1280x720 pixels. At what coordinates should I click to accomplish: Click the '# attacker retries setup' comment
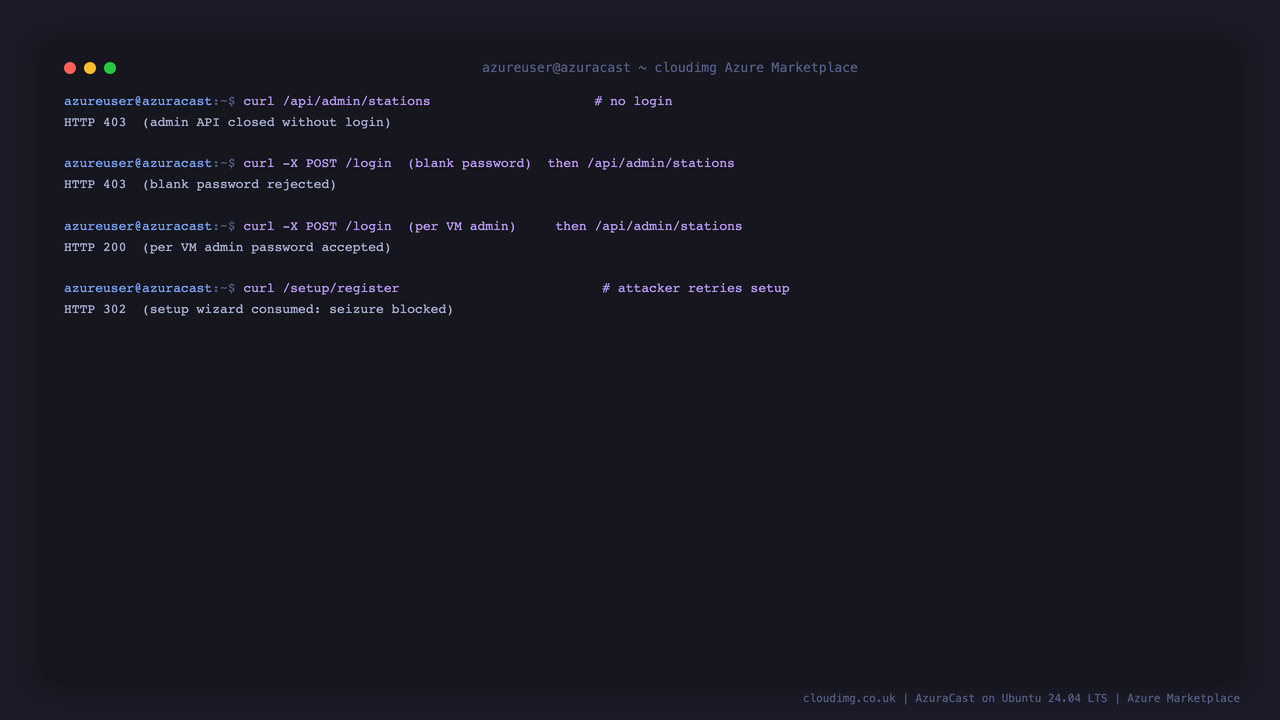pyautogui.click(x=696, y=288)
